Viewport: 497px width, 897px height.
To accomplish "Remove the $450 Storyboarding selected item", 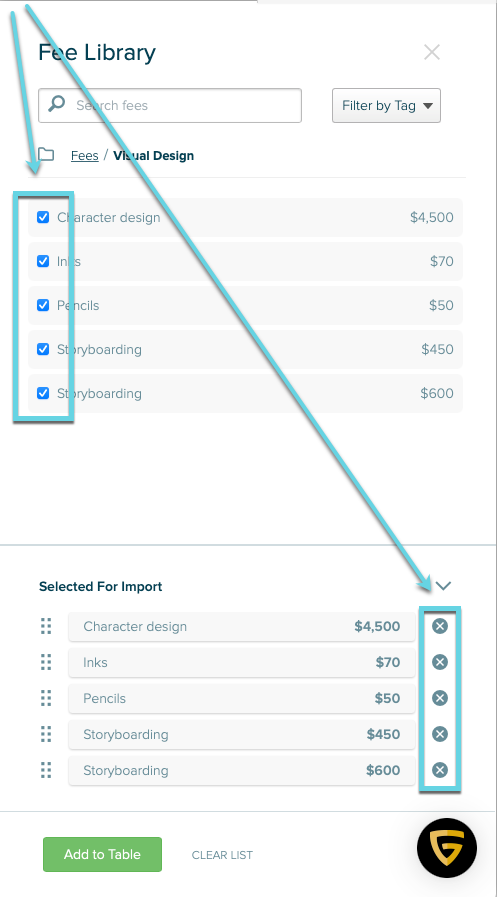I will tap(439, 735).
